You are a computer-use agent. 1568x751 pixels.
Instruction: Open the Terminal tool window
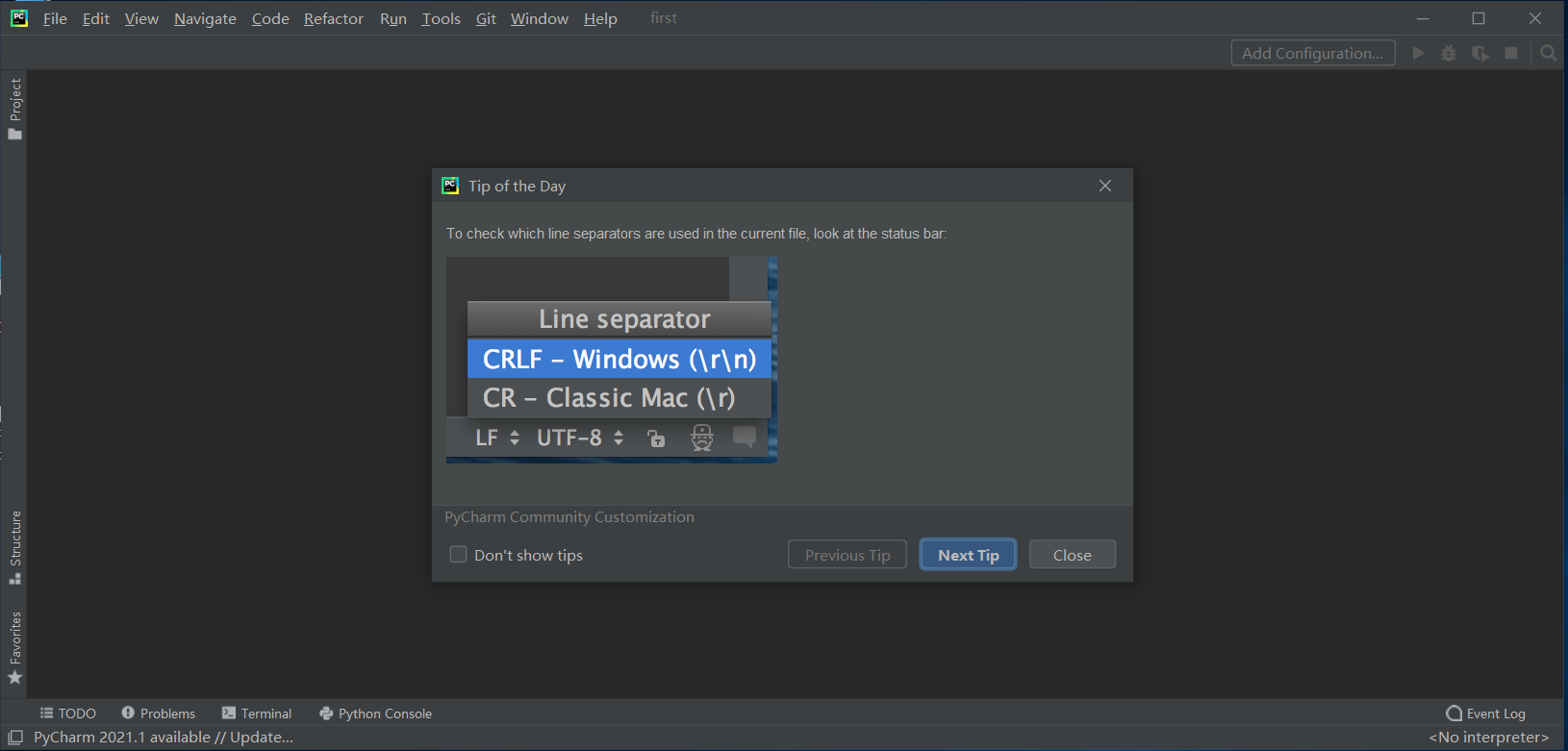pyautogui.click(x=257, y=713)
